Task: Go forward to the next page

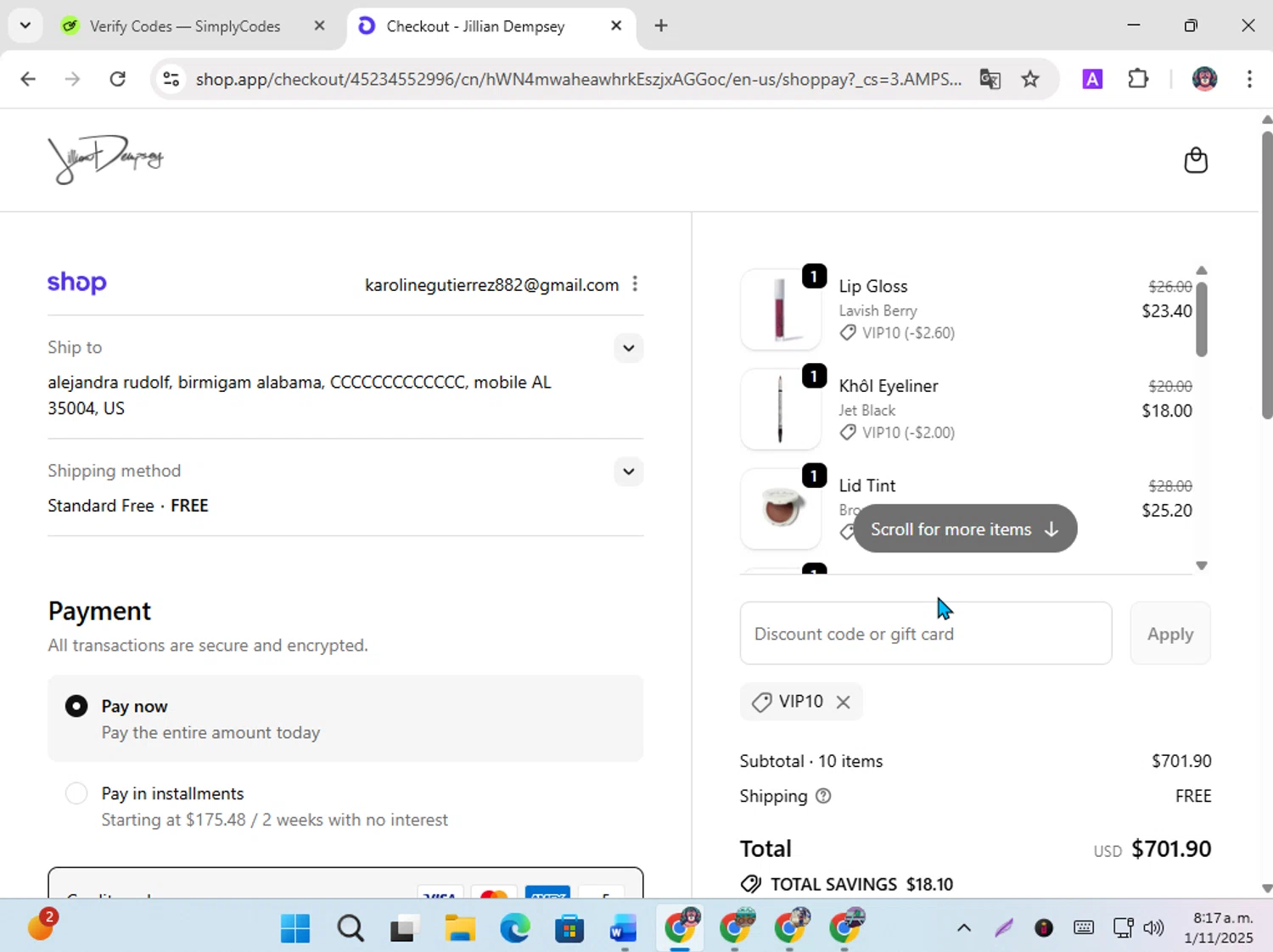Action: tap(73, 79)
